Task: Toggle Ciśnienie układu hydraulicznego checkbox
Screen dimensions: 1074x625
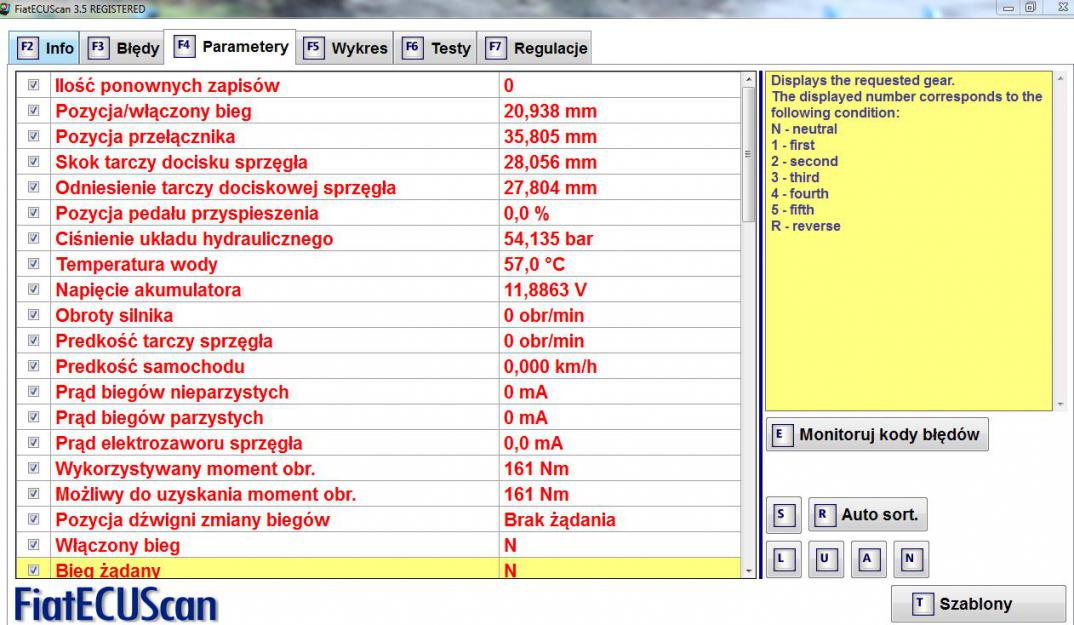Action: tap(33, 239)
